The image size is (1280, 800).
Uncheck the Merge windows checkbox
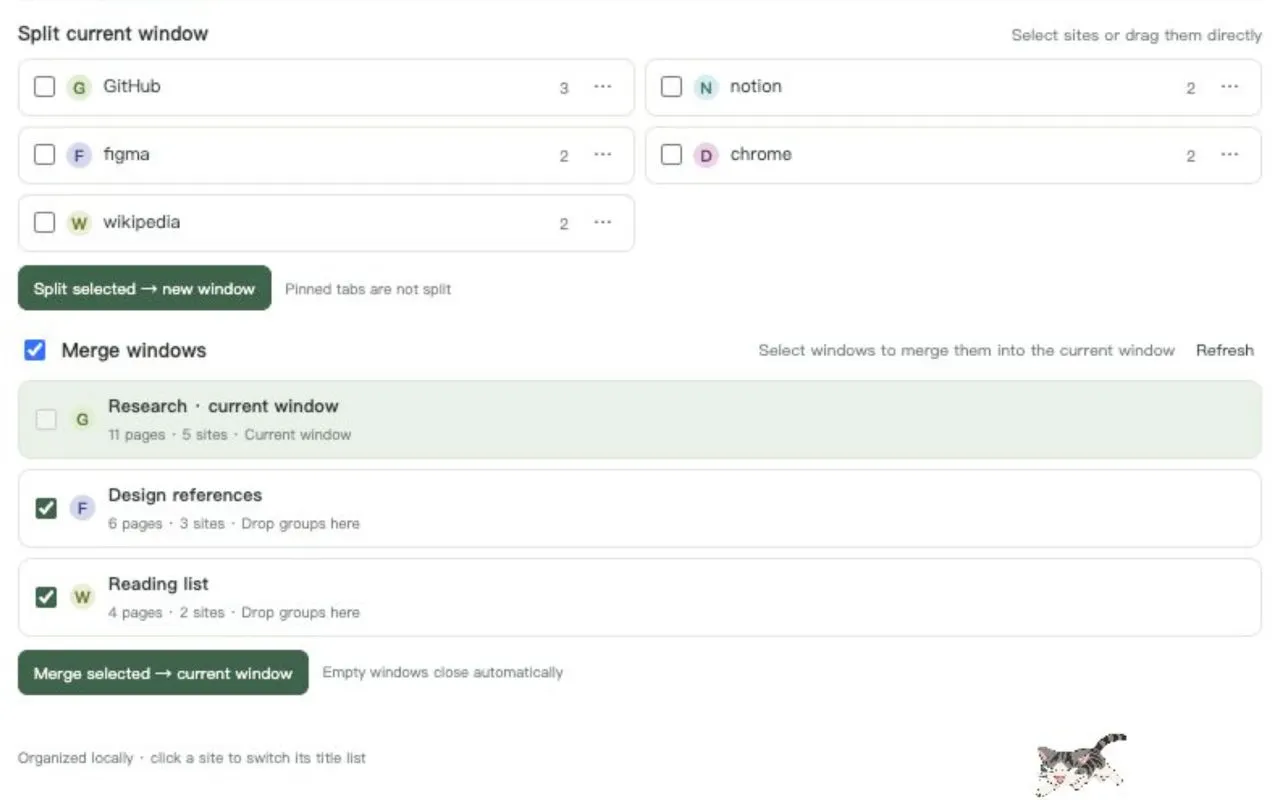click(x=35, y=350)
